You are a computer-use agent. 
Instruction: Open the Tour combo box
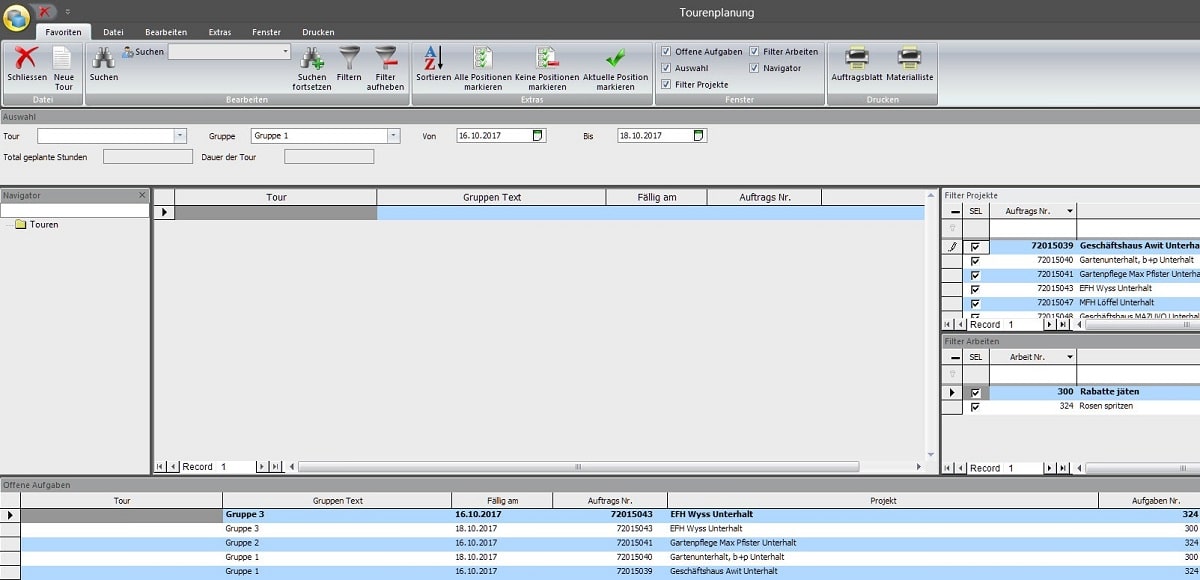(180, 136)
